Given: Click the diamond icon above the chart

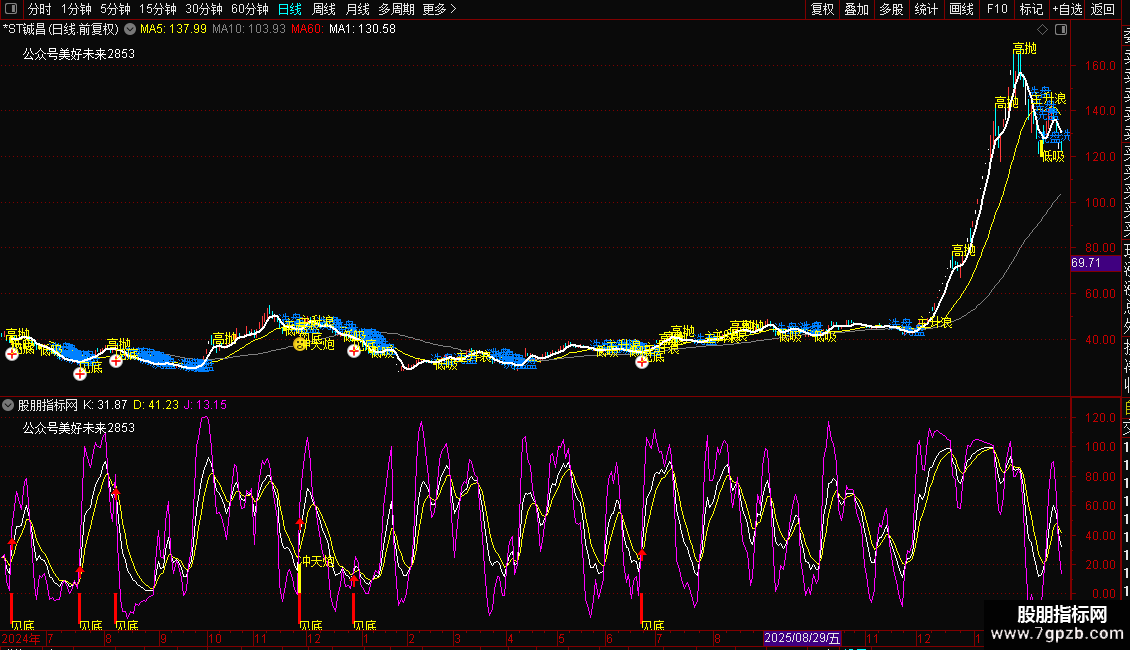Looking at the screenshot, I should tap(1043, 30).
